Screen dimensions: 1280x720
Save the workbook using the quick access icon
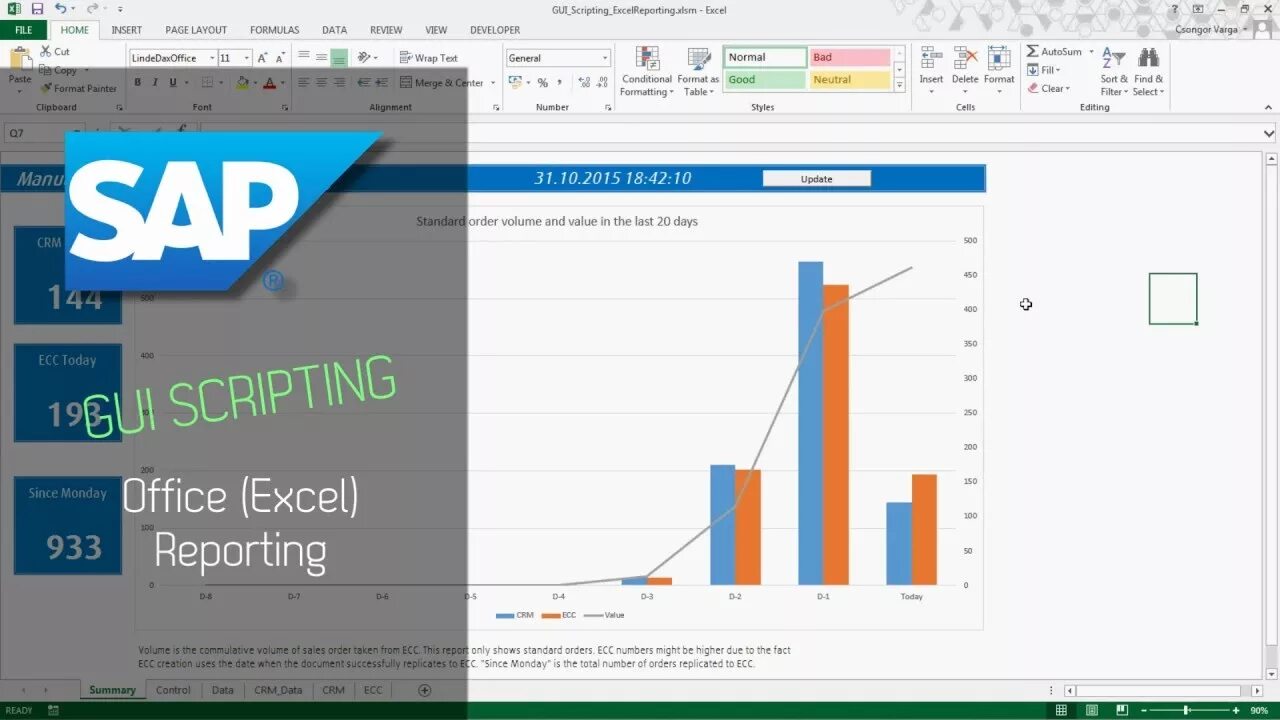click(38, 8)
